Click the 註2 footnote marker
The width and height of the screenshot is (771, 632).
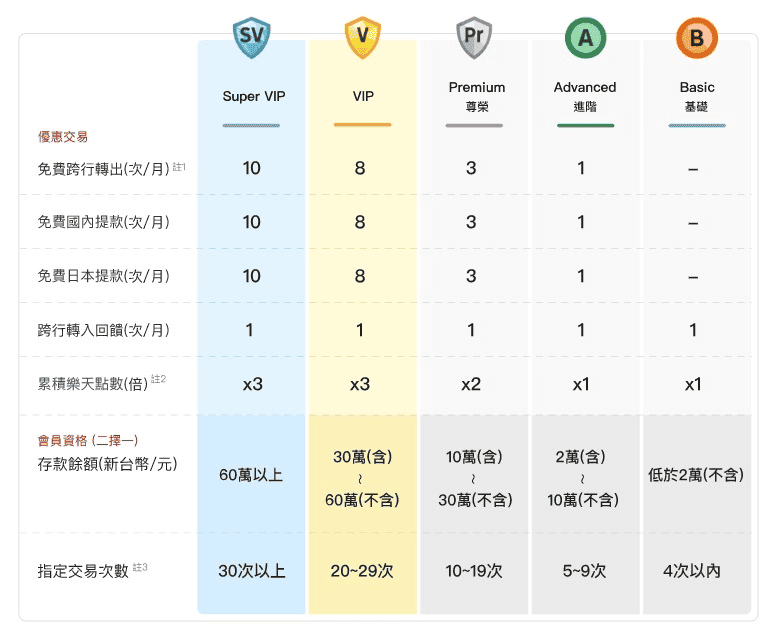(x=158, y=379)
